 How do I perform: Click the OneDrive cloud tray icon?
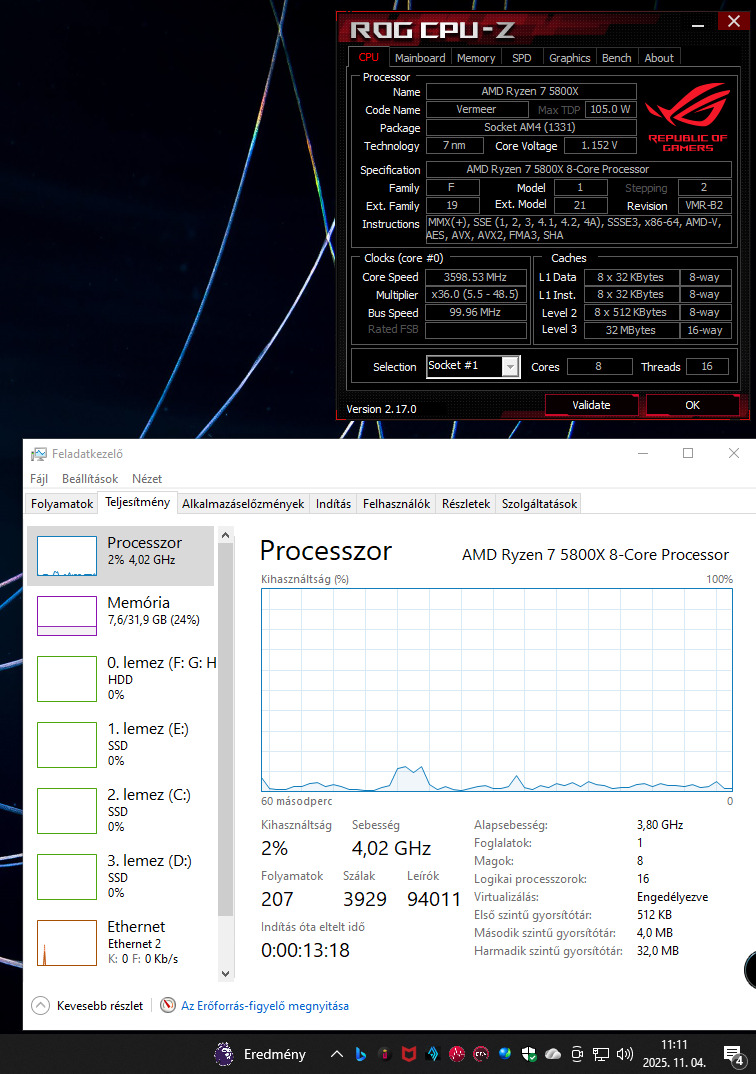click(553, 1054)
